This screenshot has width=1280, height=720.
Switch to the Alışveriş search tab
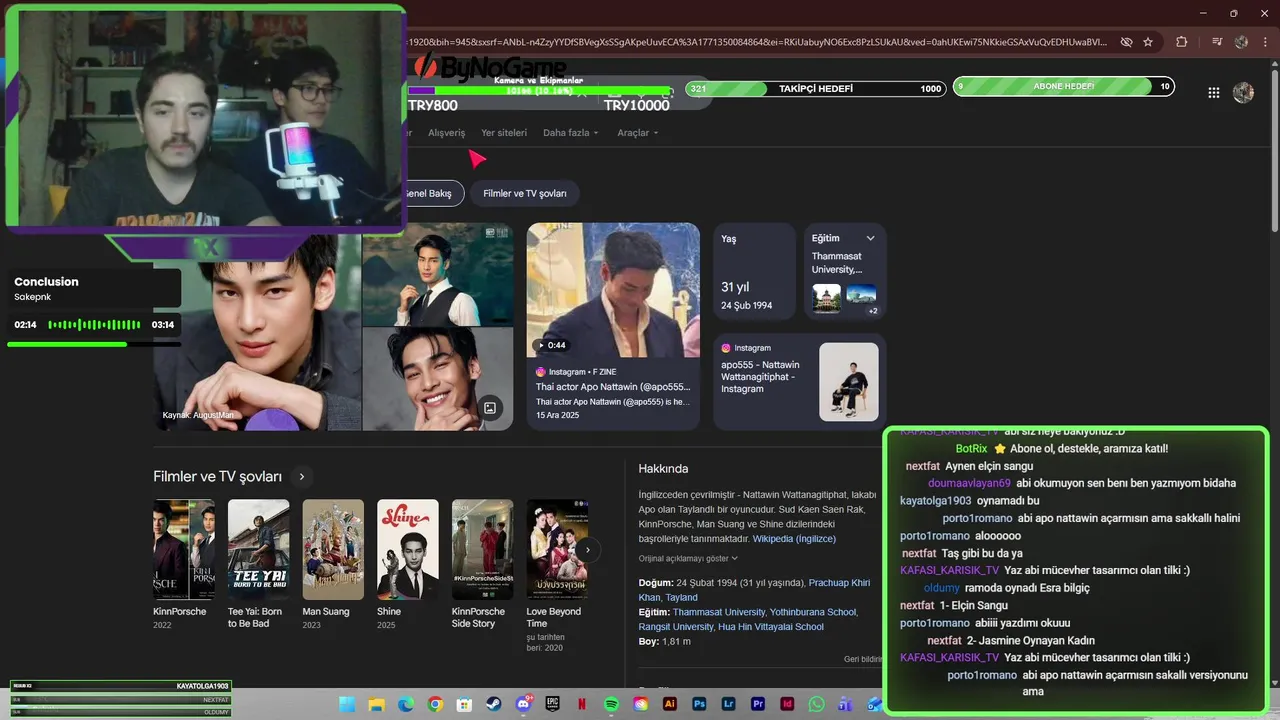[447, 133]
